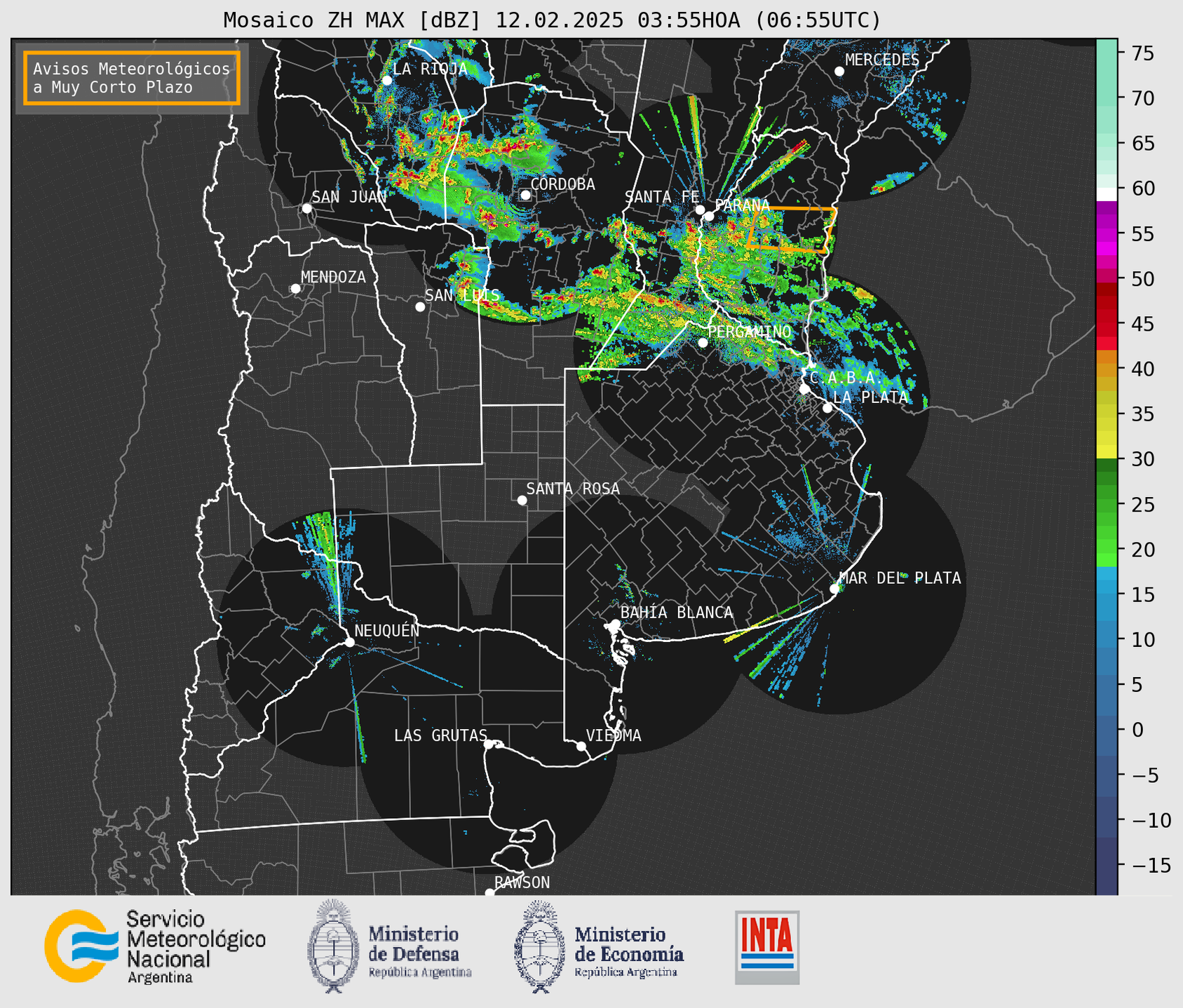Click the 75 dBZ tick on colorbar
This screenshot has height=1008, width=1183.
click(1122, 53)
